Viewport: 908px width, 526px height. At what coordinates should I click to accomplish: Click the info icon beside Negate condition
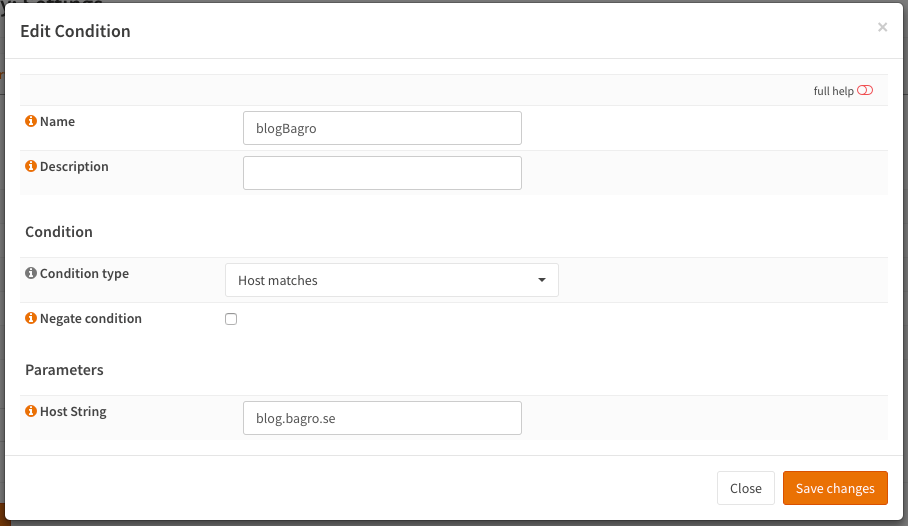point(31,319)
